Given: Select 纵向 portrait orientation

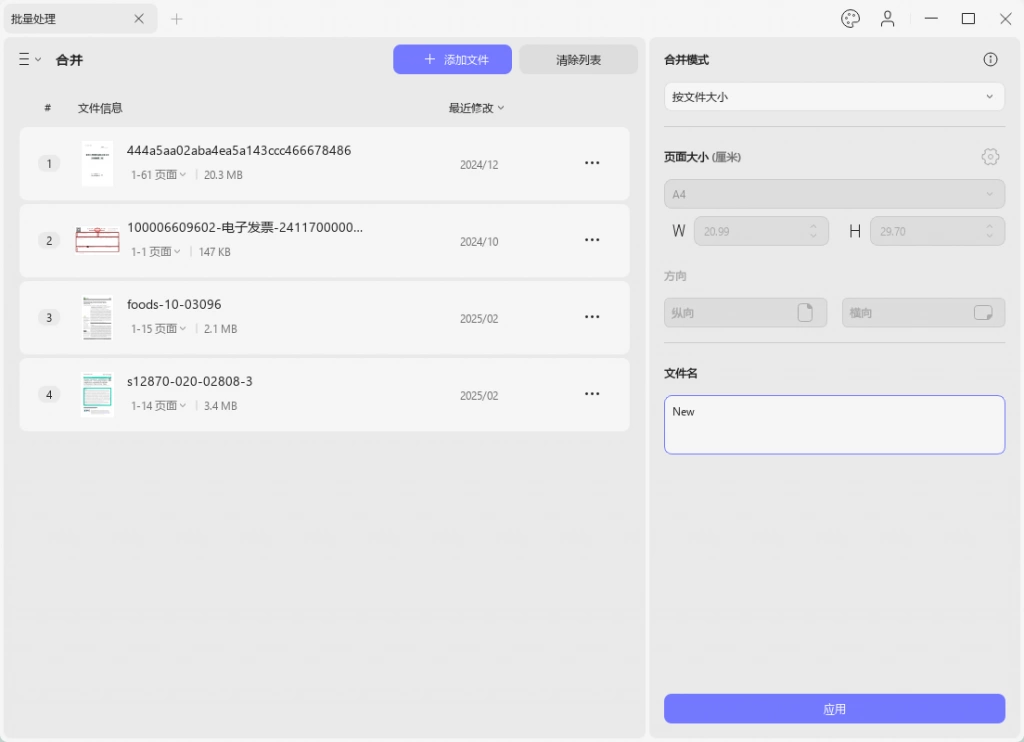Looking at the screenshot, I should [x=745, y=313].
